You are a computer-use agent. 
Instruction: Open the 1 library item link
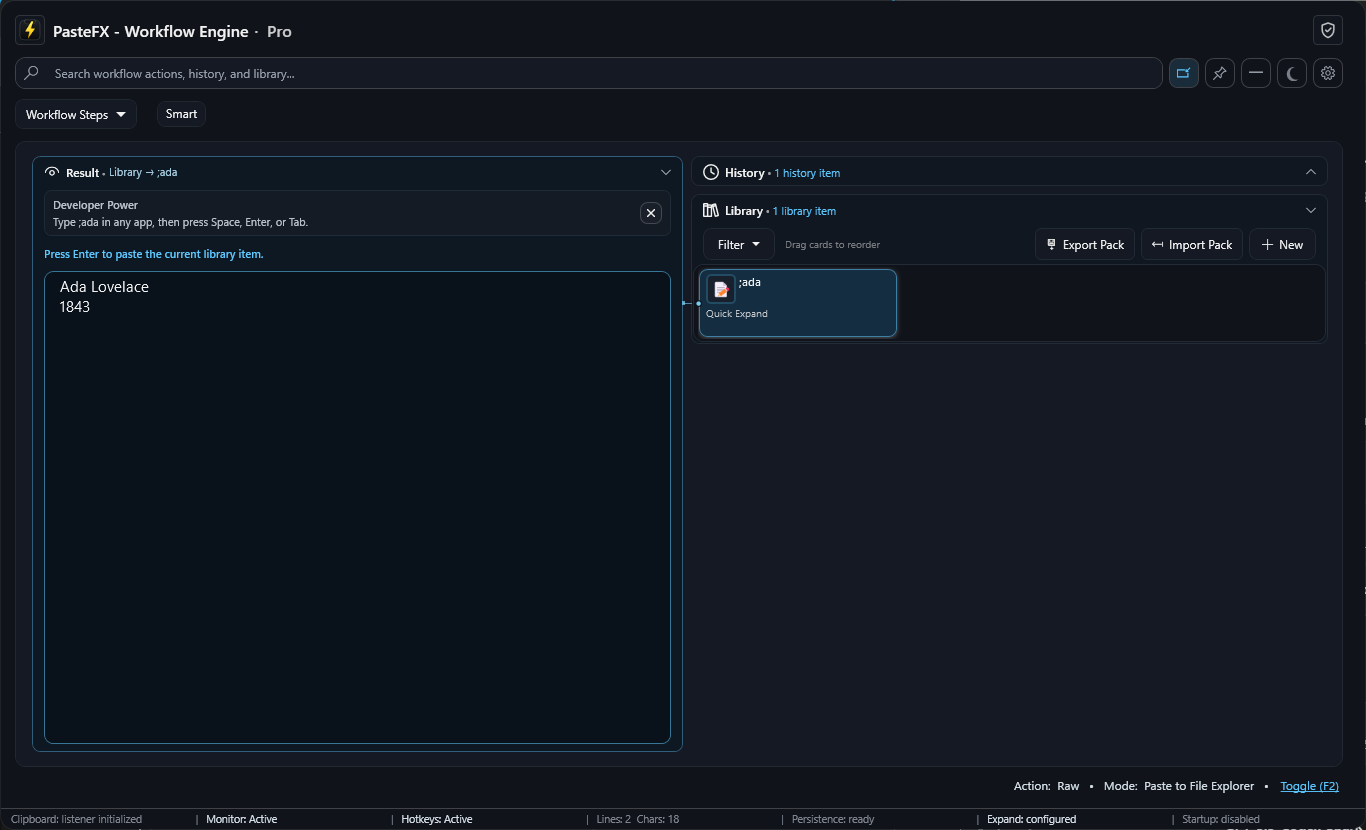coord(804,211)
